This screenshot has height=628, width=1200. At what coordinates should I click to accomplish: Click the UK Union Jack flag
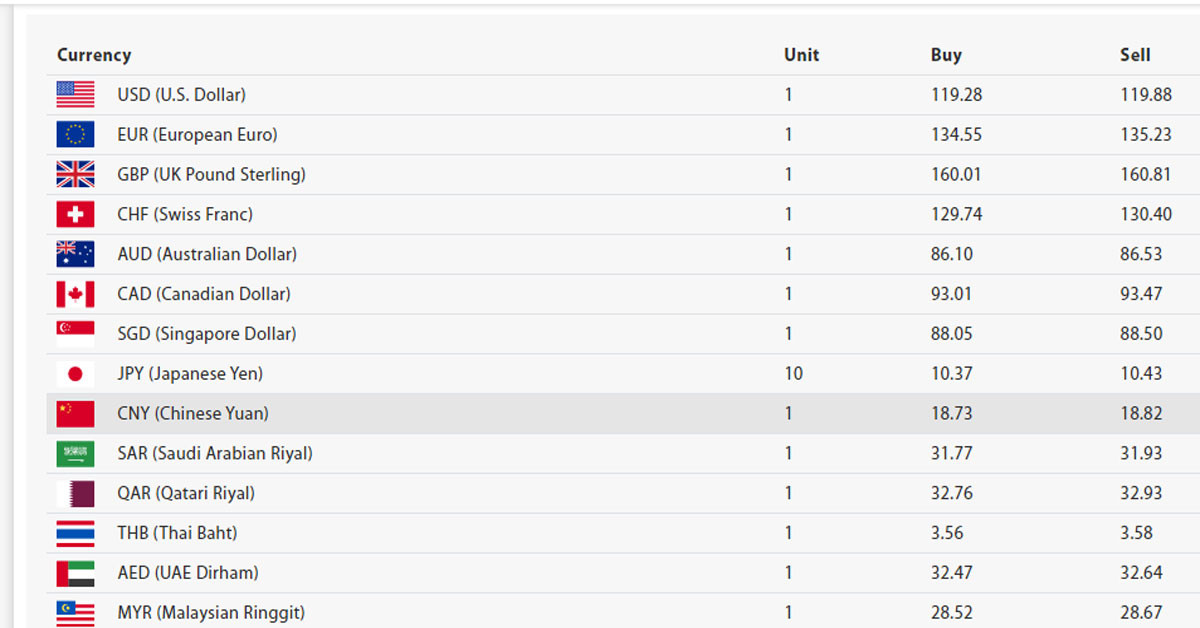coord(75,175)
